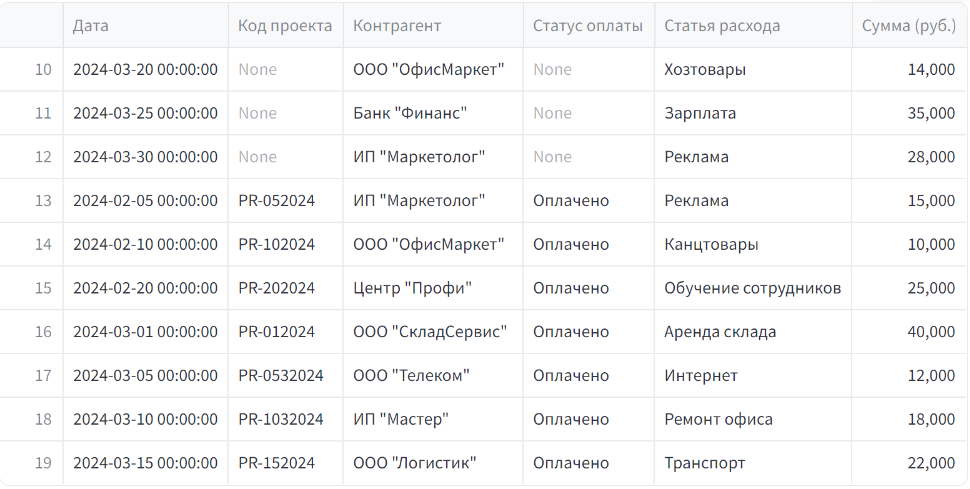Screen dimensions: 970x489
Task: Click the "Статья расхода" column header
Action: (x=753, y=25)
